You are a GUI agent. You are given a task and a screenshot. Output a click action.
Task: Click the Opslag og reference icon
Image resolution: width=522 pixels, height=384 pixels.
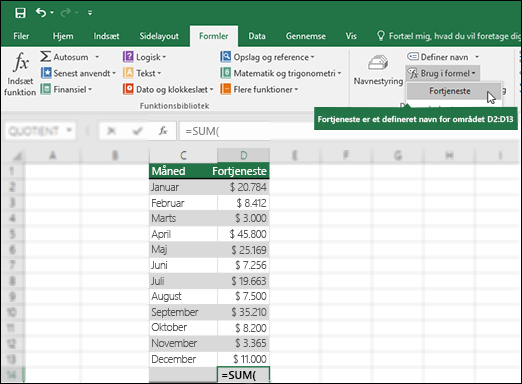(x=226, y=57)
